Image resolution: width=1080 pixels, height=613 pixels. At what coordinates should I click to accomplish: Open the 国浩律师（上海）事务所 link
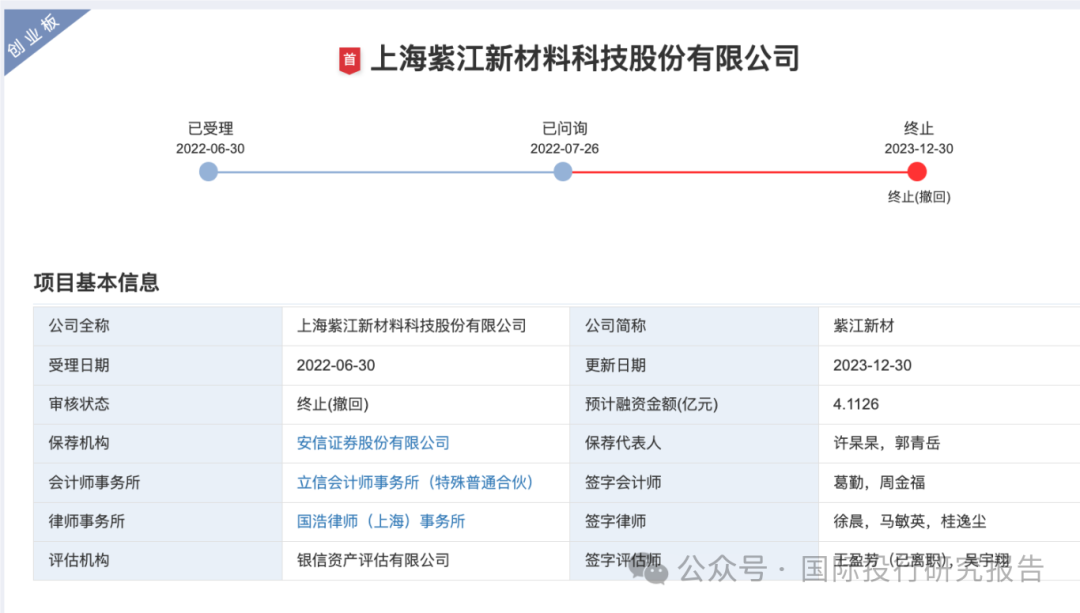tap(381, 521)
